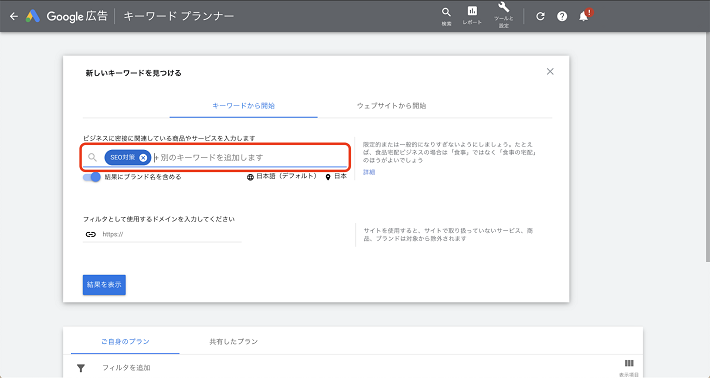Switch to ウェブサイトから開始 tab

click(x=391, y=106)
